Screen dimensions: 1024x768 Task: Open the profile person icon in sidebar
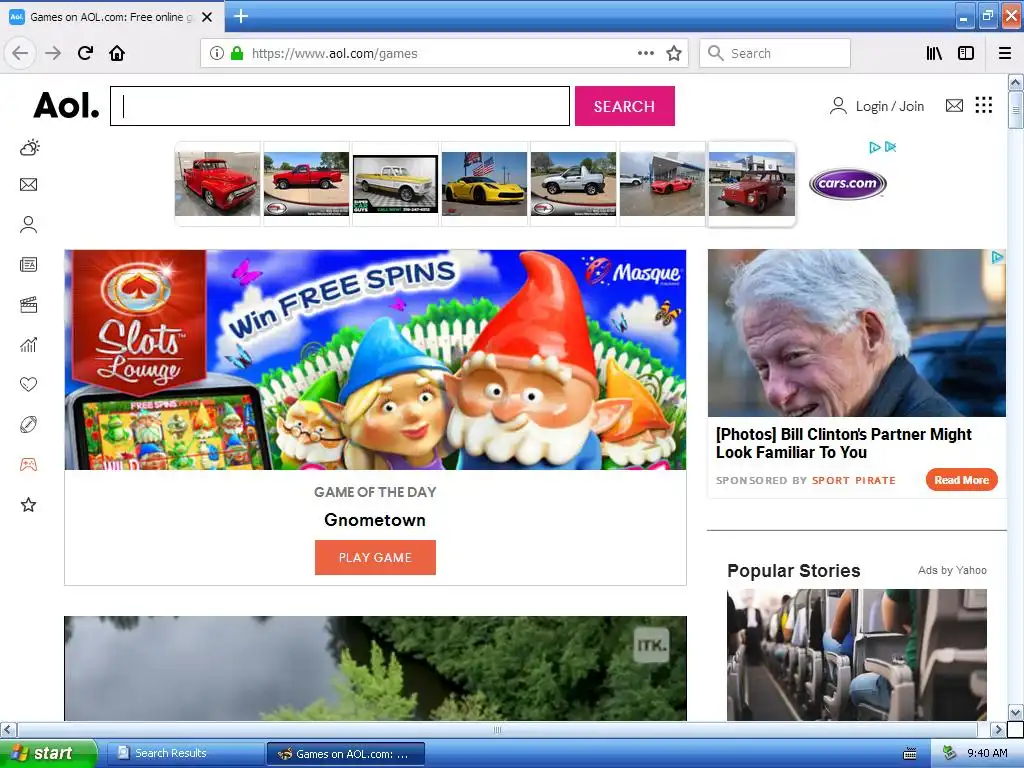click(29, 225)
